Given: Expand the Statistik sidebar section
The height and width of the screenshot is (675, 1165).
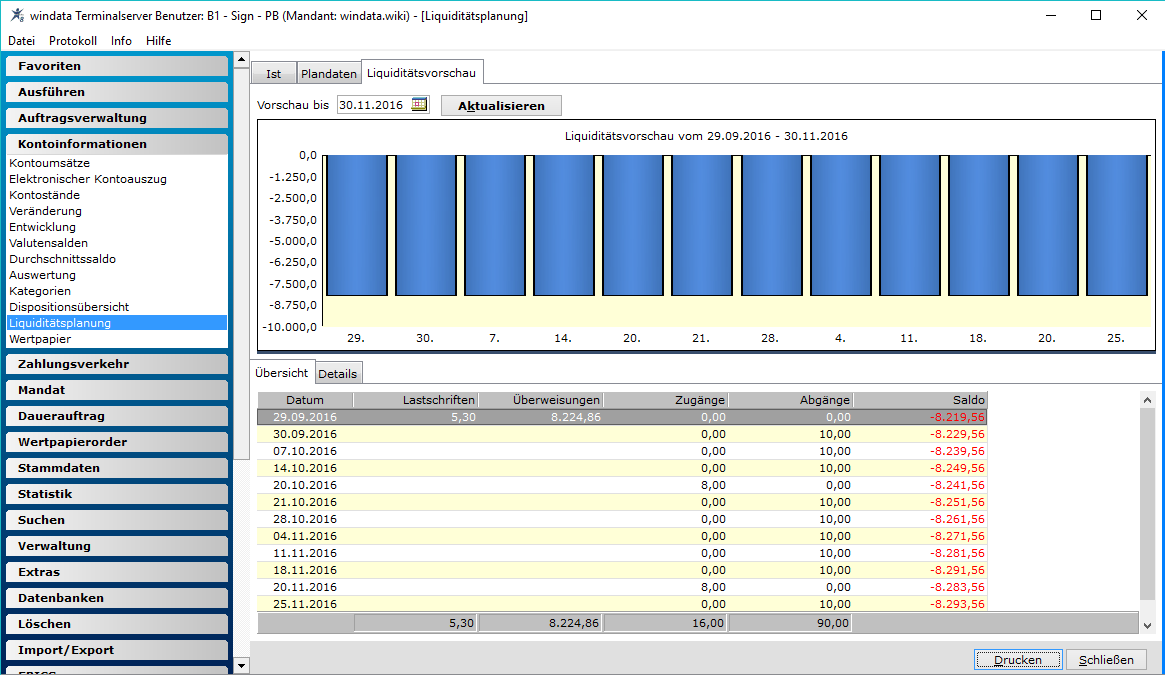Looking at the screenshot, I should click(x=117, y=494).
